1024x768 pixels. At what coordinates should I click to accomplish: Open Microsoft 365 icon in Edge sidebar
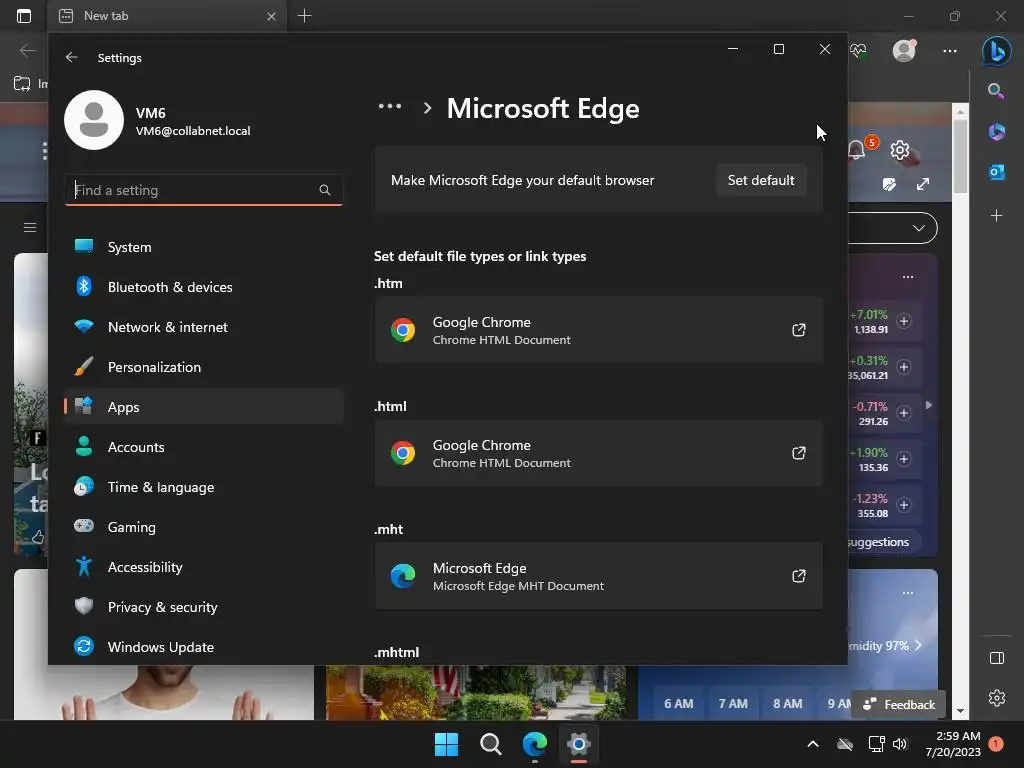pos(997,132)
